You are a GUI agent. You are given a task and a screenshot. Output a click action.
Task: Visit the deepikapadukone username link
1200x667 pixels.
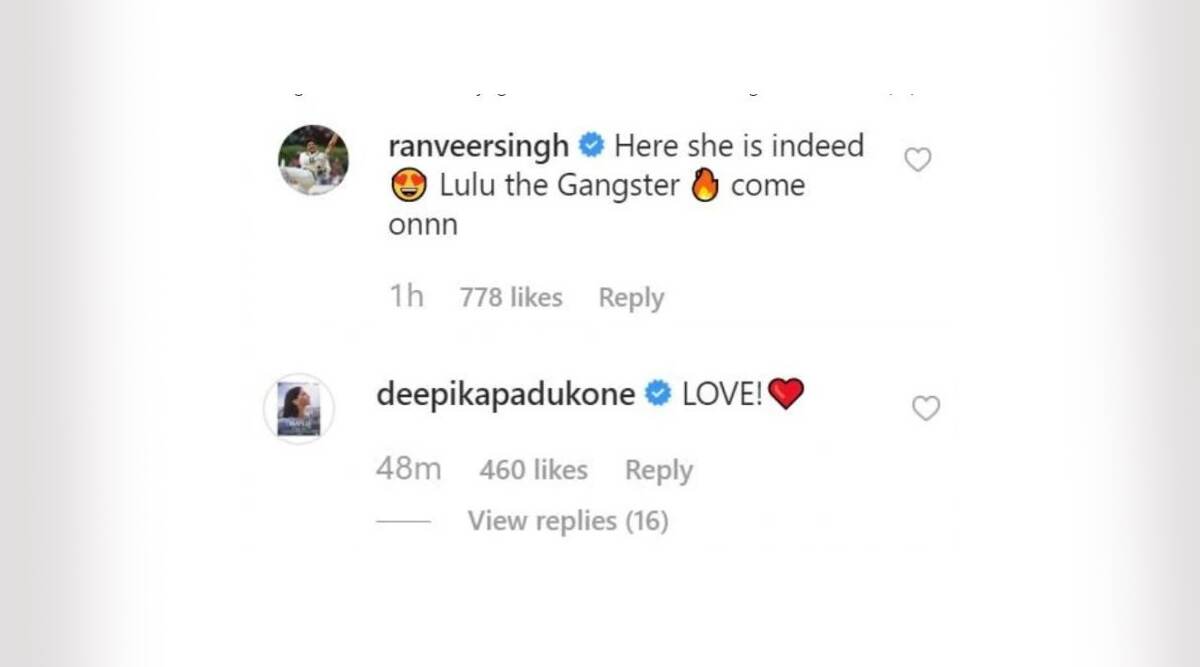point(506,394)
